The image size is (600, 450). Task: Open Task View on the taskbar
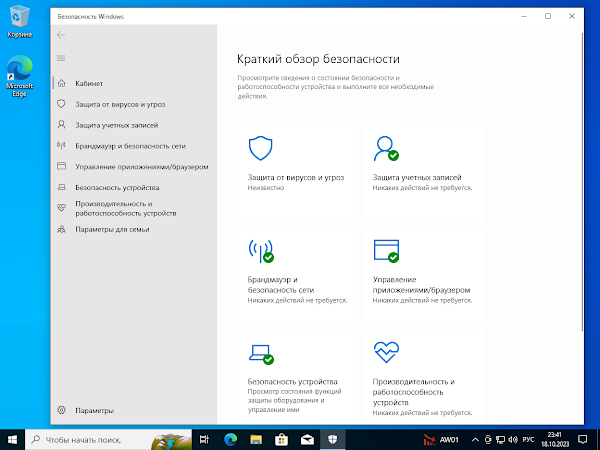point(205,440)
